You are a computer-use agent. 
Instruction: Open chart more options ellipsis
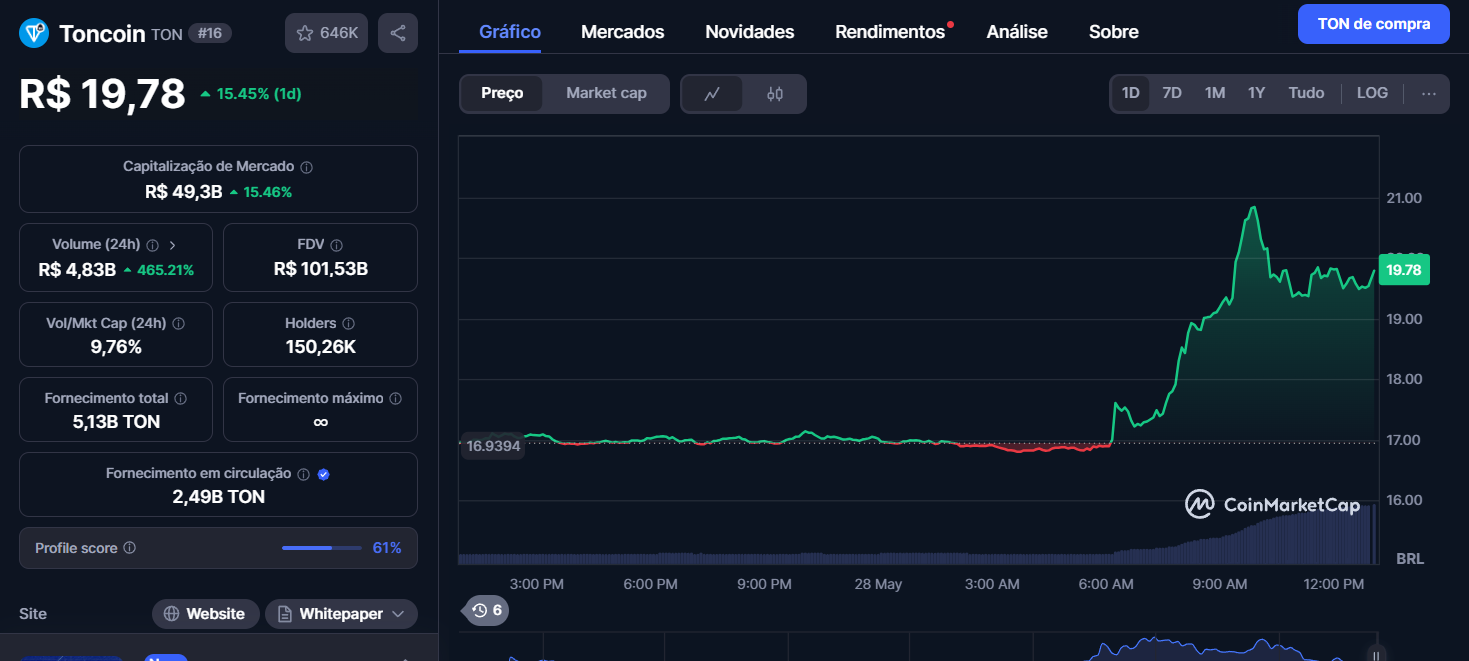pos(1429,93)
